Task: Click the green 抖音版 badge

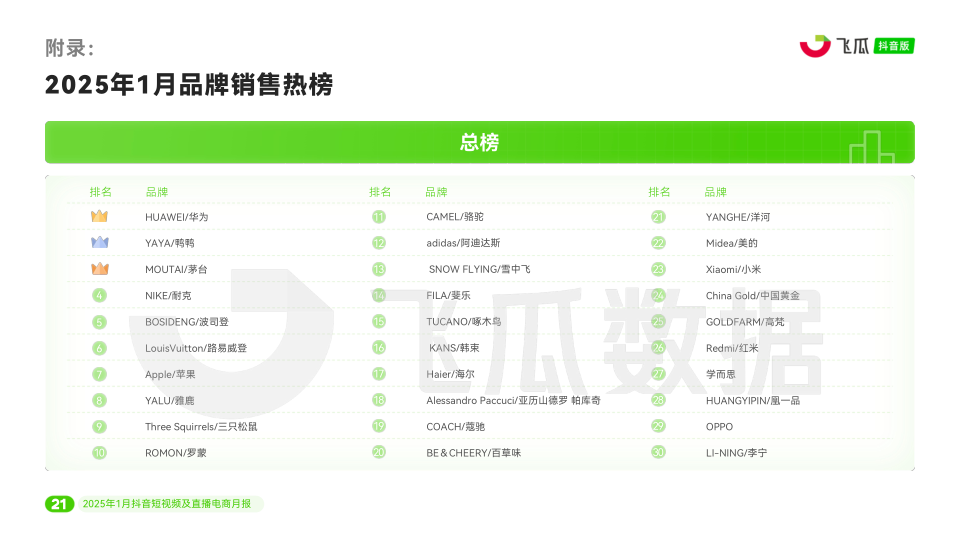Action: coord(894,46)
